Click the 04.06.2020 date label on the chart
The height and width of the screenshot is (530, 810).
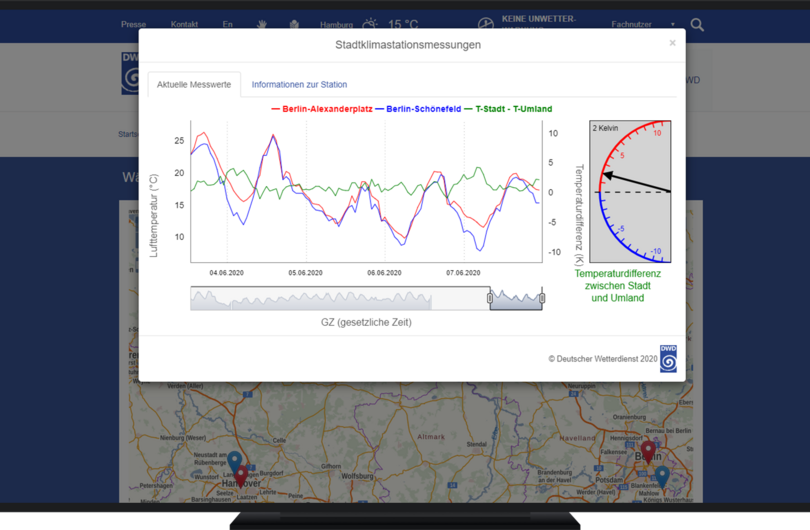pyautogui.click(x=226, y=273)
